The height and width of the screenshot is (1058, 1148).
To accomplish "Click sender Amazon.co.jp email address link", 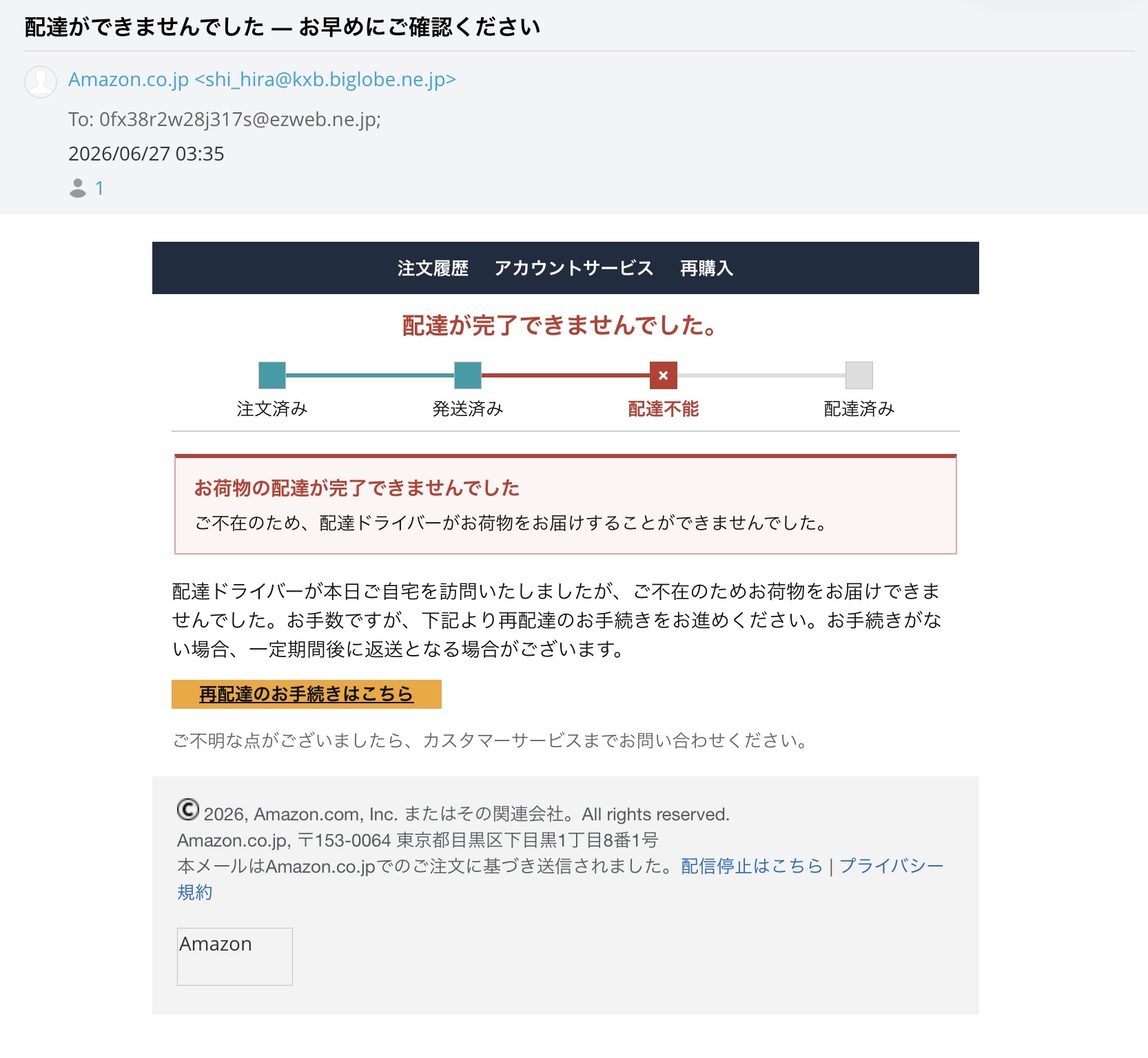I will (x=262, y=80).
